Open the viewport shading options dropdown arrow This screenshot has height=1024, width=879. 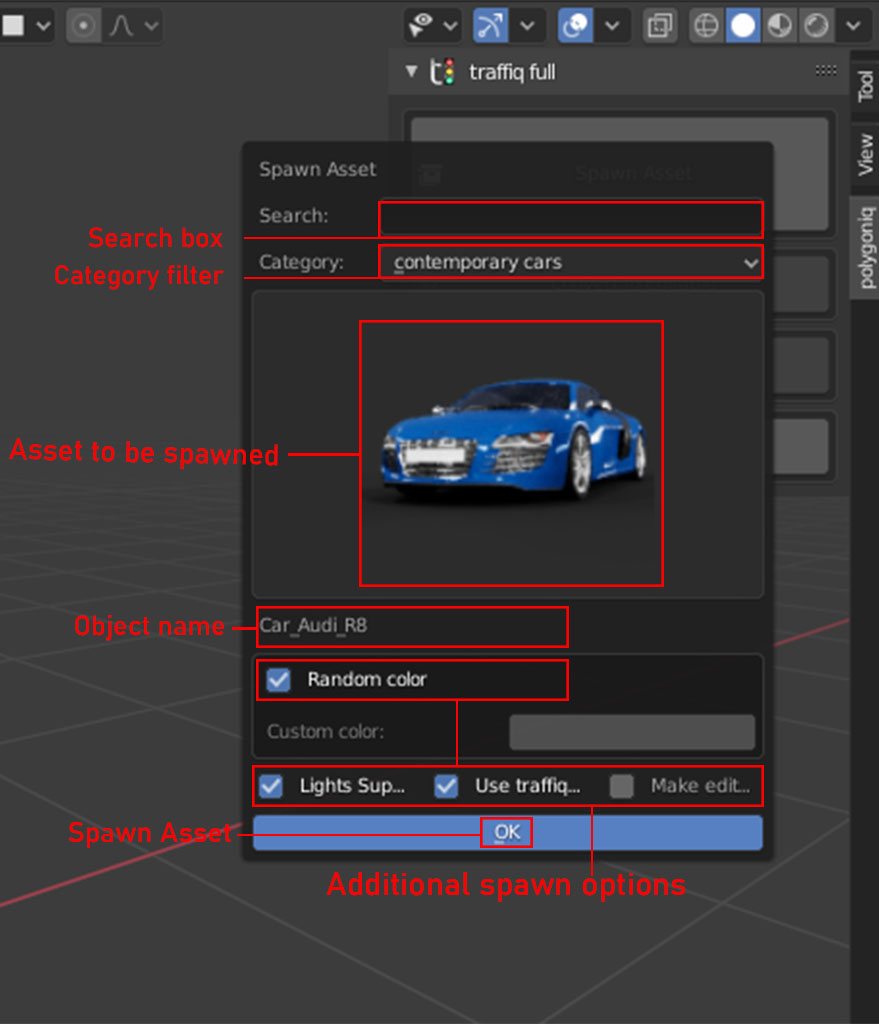[x=851, y=25]
